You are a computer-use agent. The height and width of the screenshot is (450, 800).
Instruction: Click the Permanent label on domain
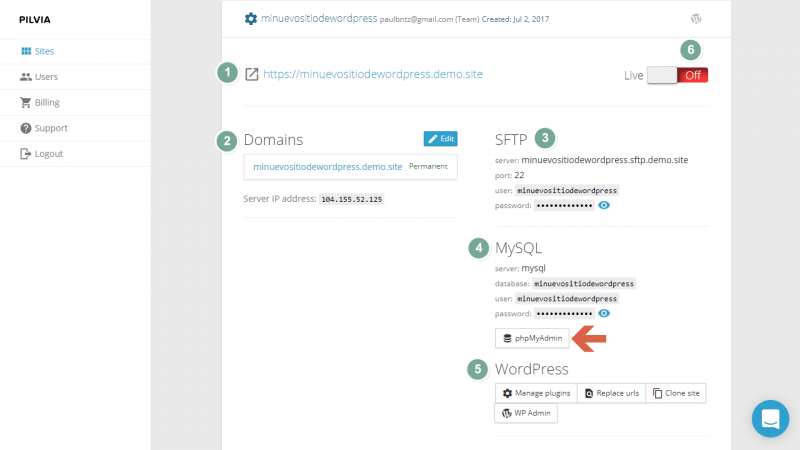(428, 166)
